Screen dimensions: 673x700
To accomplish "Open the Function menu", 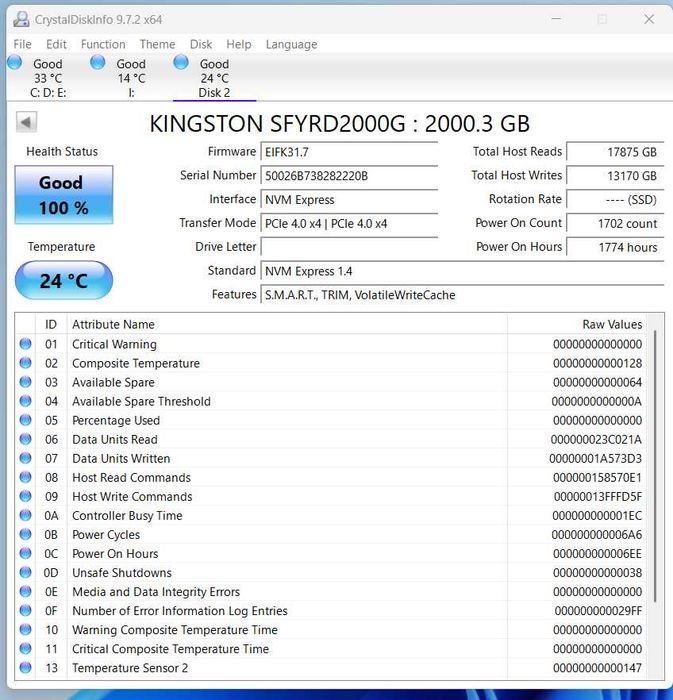I will pyautogui.click(x=103, y=44).
